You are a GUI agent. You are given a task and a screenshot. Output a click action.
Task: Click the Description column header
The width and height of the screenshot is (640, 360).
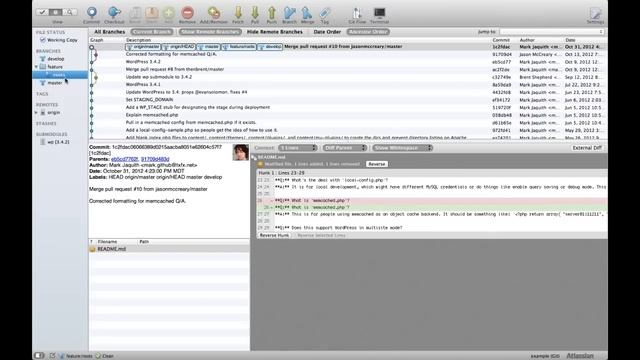coord(138,40)
